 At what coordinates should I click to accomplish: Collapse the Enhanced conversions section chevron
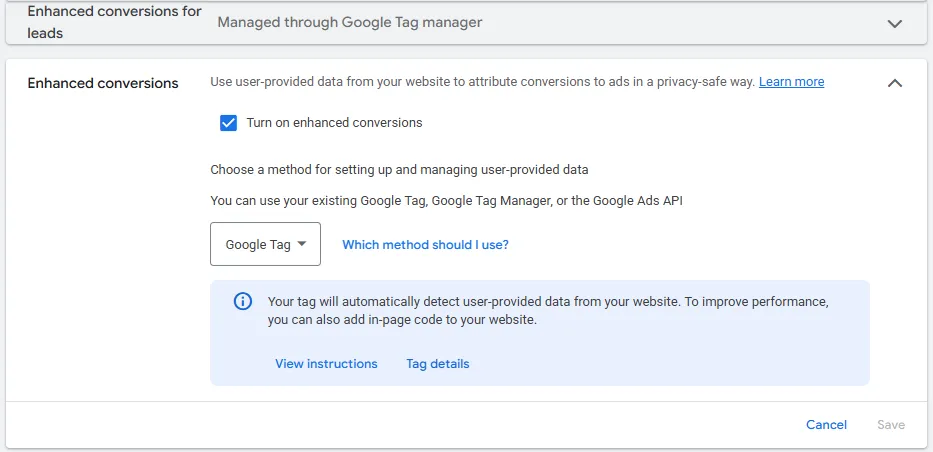click(894, 83)
